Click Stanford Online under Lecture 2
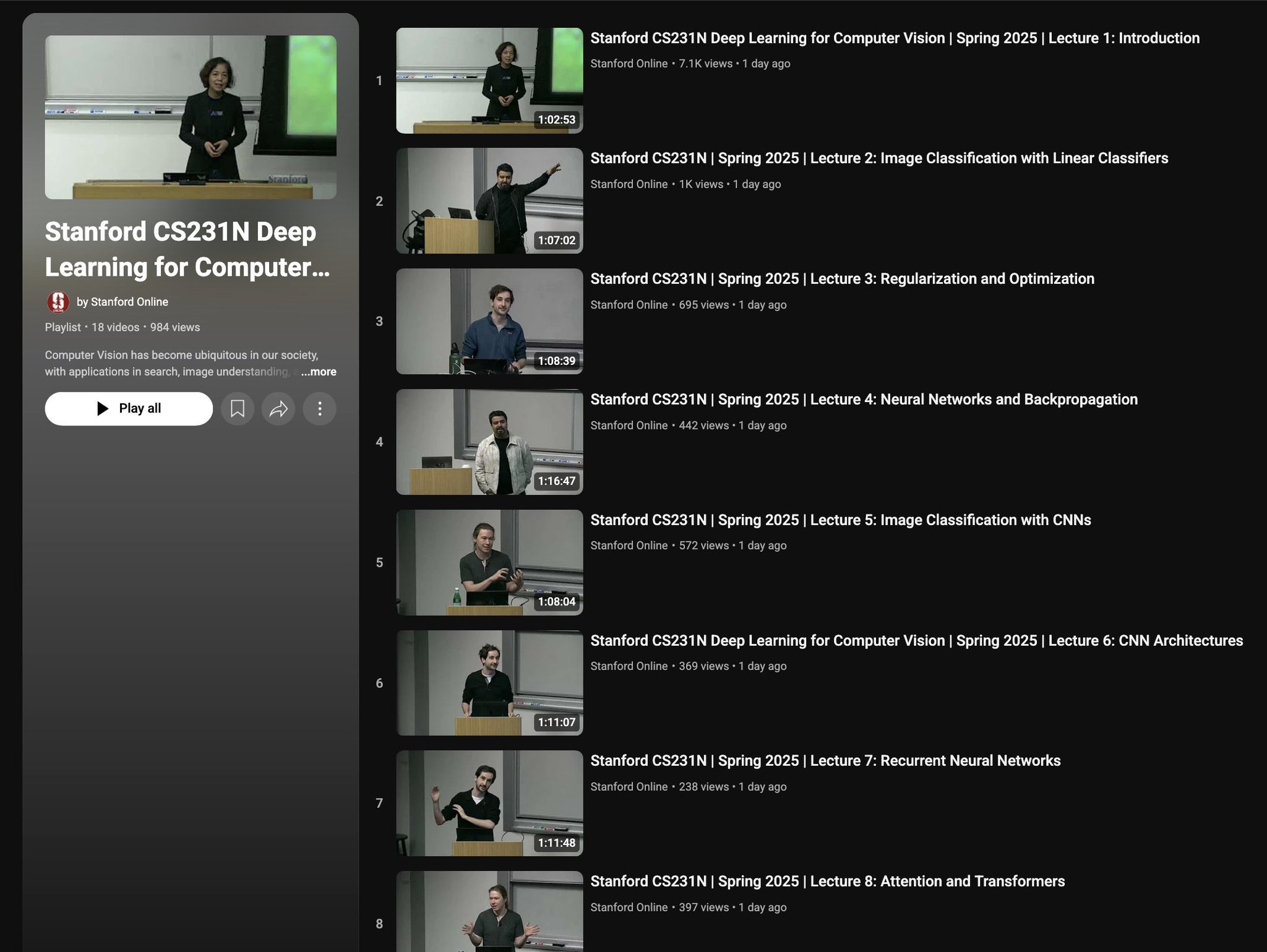This screenshot has height=952, width=1267. (x=629, y=184)
